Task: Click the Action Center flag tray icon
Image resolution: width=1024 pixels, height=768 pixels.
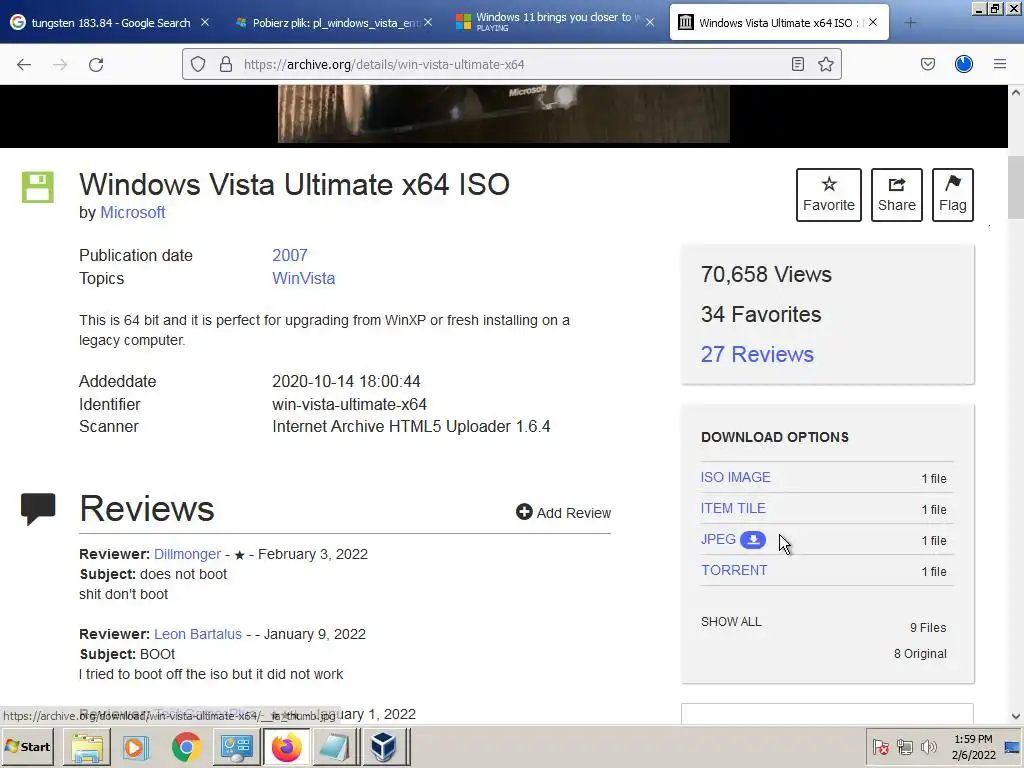Action: click(x=880, y=747)
